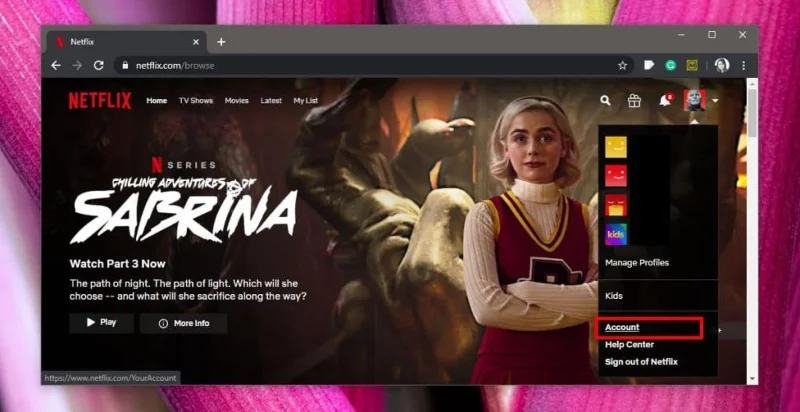
Task: Select the dark red gift-face profile
Action: coord(616,205)
